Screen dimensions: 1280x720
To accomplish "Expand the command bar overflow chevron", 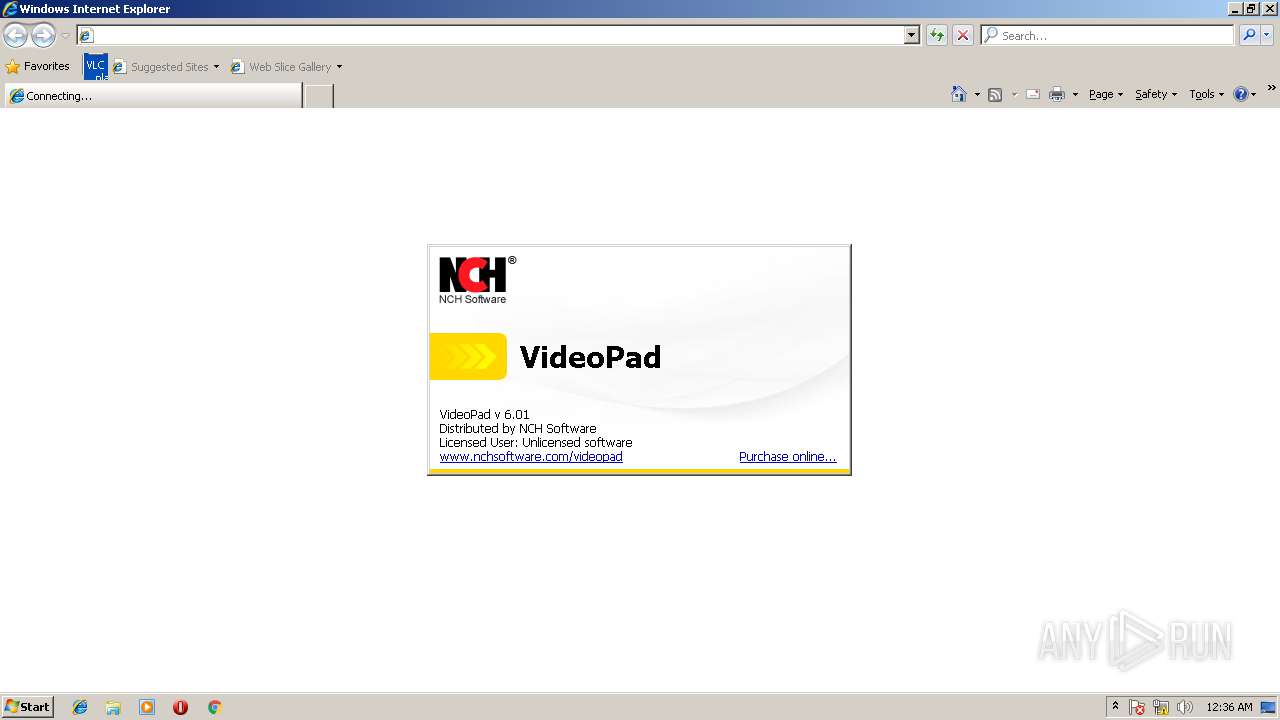I will pyautogui.click(x=1271, y=88).
